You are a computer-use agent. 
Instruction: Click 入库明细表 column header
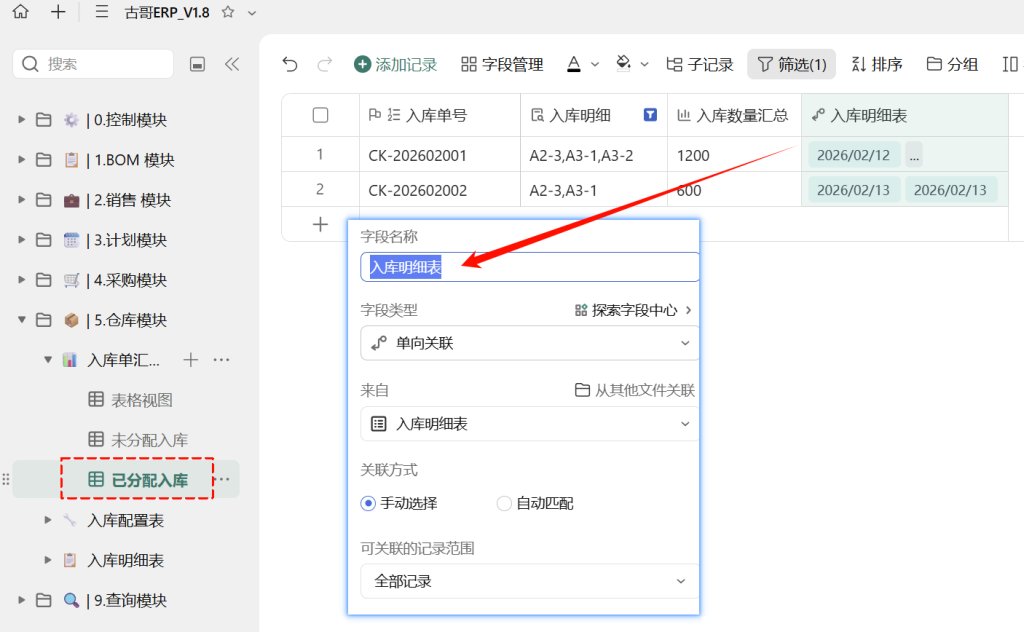click(905, 115)
